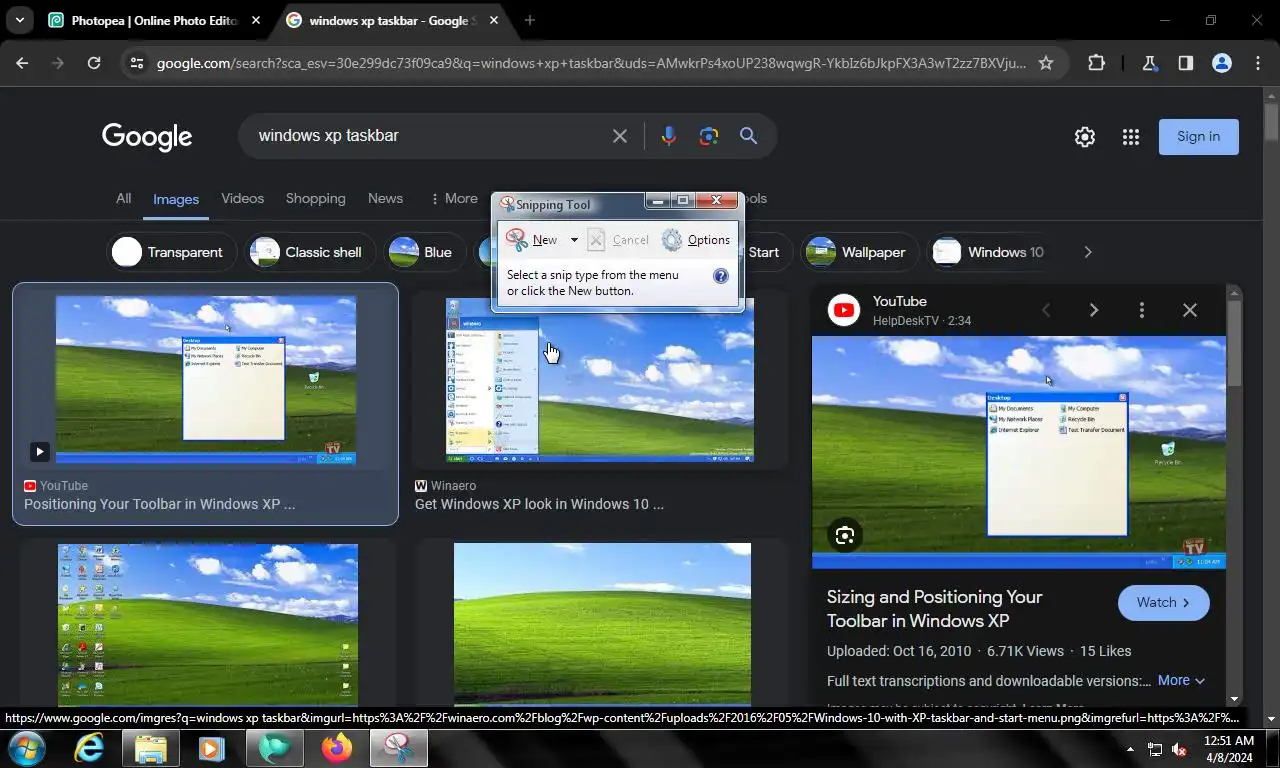1280x768 pixels.
Task: Reload the Google search page
Action: point(94,63)
